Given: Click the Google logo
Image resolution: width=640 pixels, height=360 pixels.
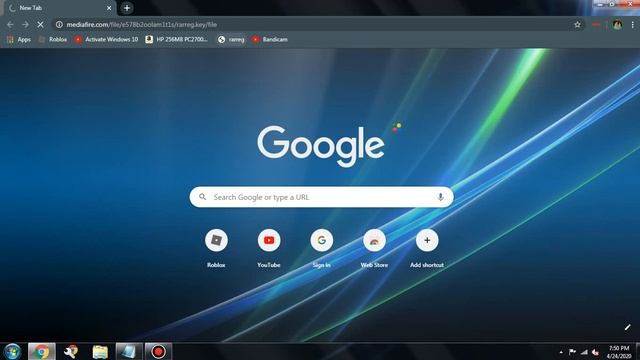Looking at the screenshot, I should click(x=321, y=146).
